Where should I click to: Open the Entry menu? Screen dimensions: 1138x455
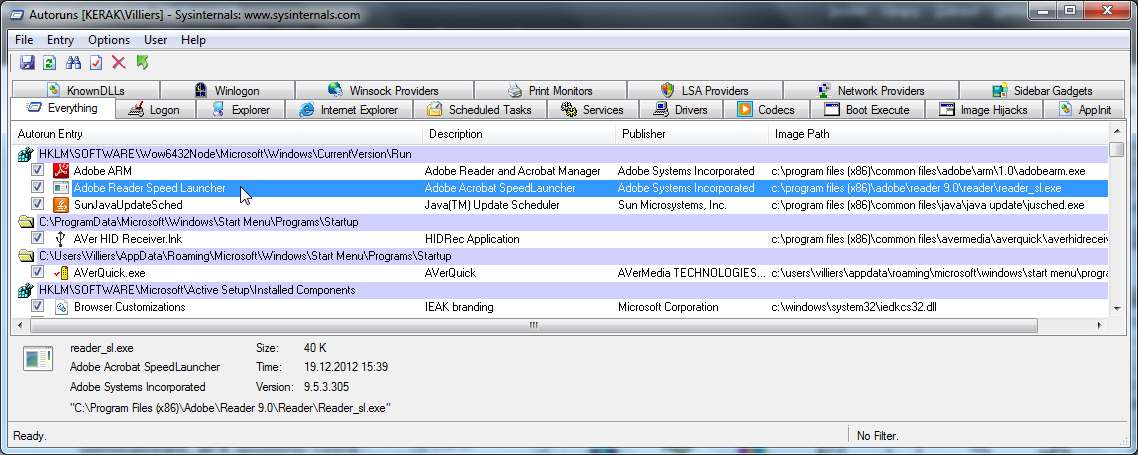(60, 40)
